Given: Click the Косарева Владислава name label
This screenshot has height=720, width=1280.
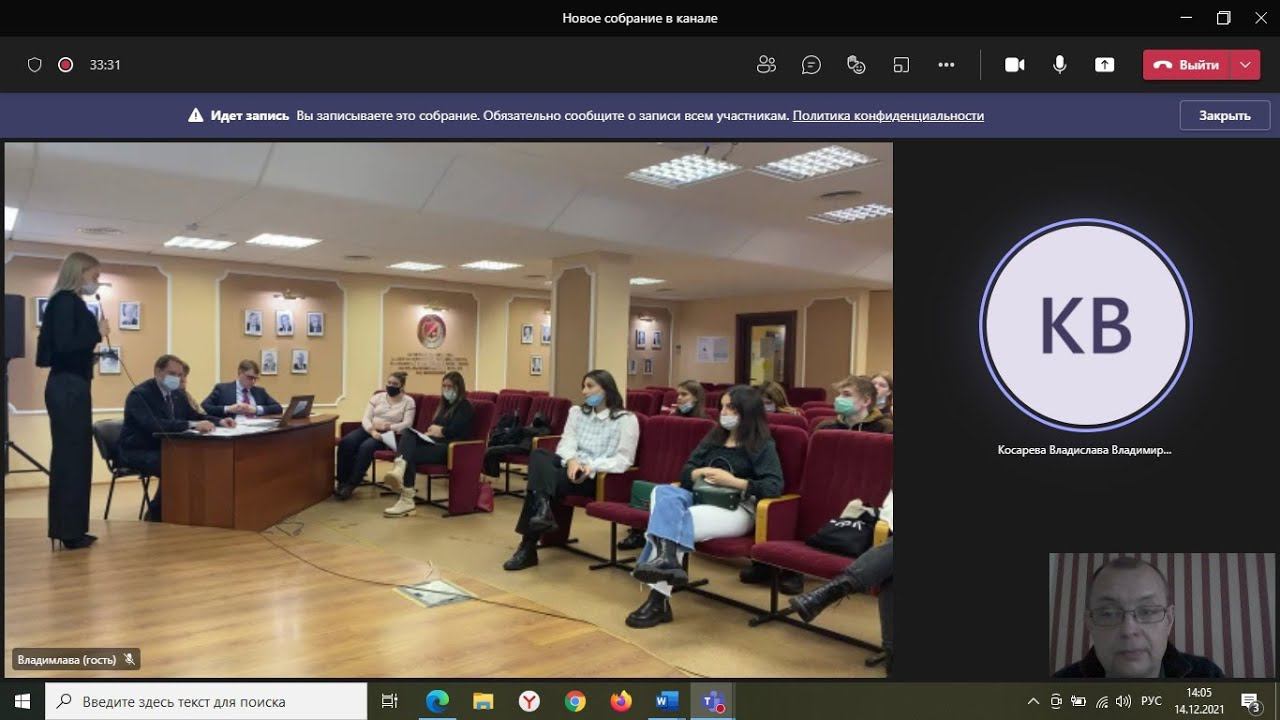Looking at the screenshot, I should pyautogui.click(x=1084, y=450).
